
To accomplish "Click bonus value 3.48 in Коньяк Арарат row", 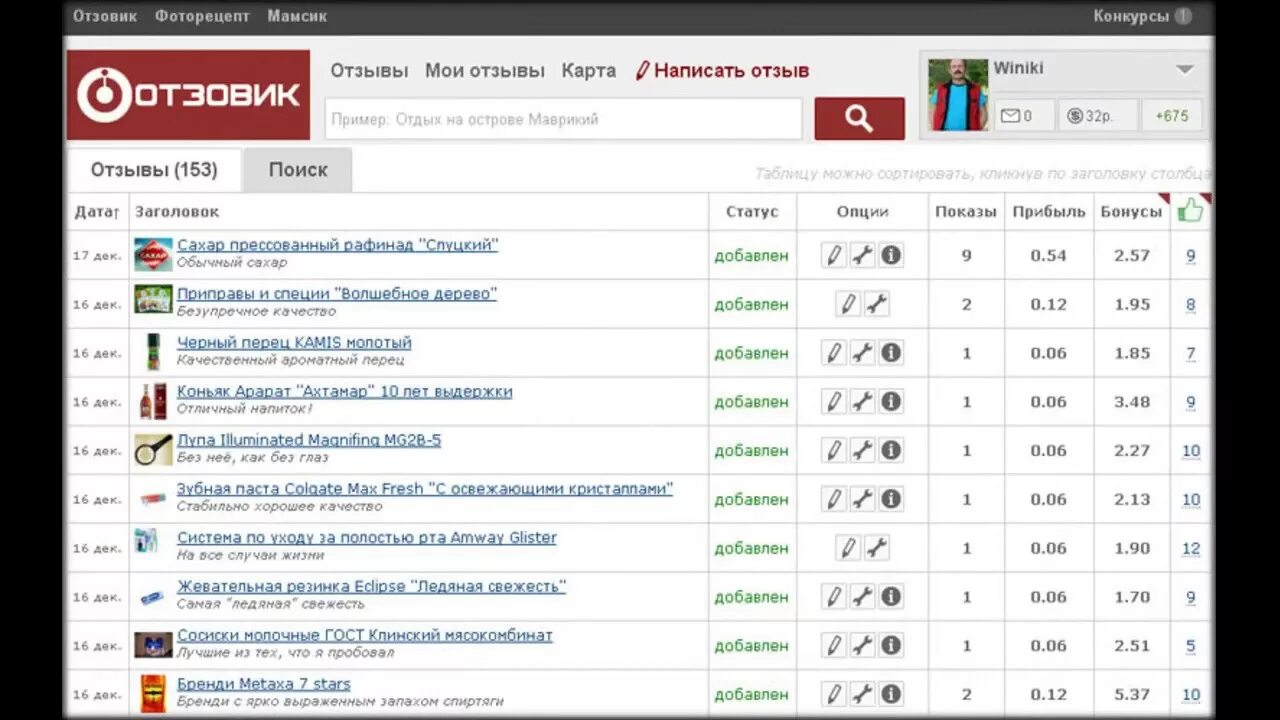I will click(x=1132, y=402).
